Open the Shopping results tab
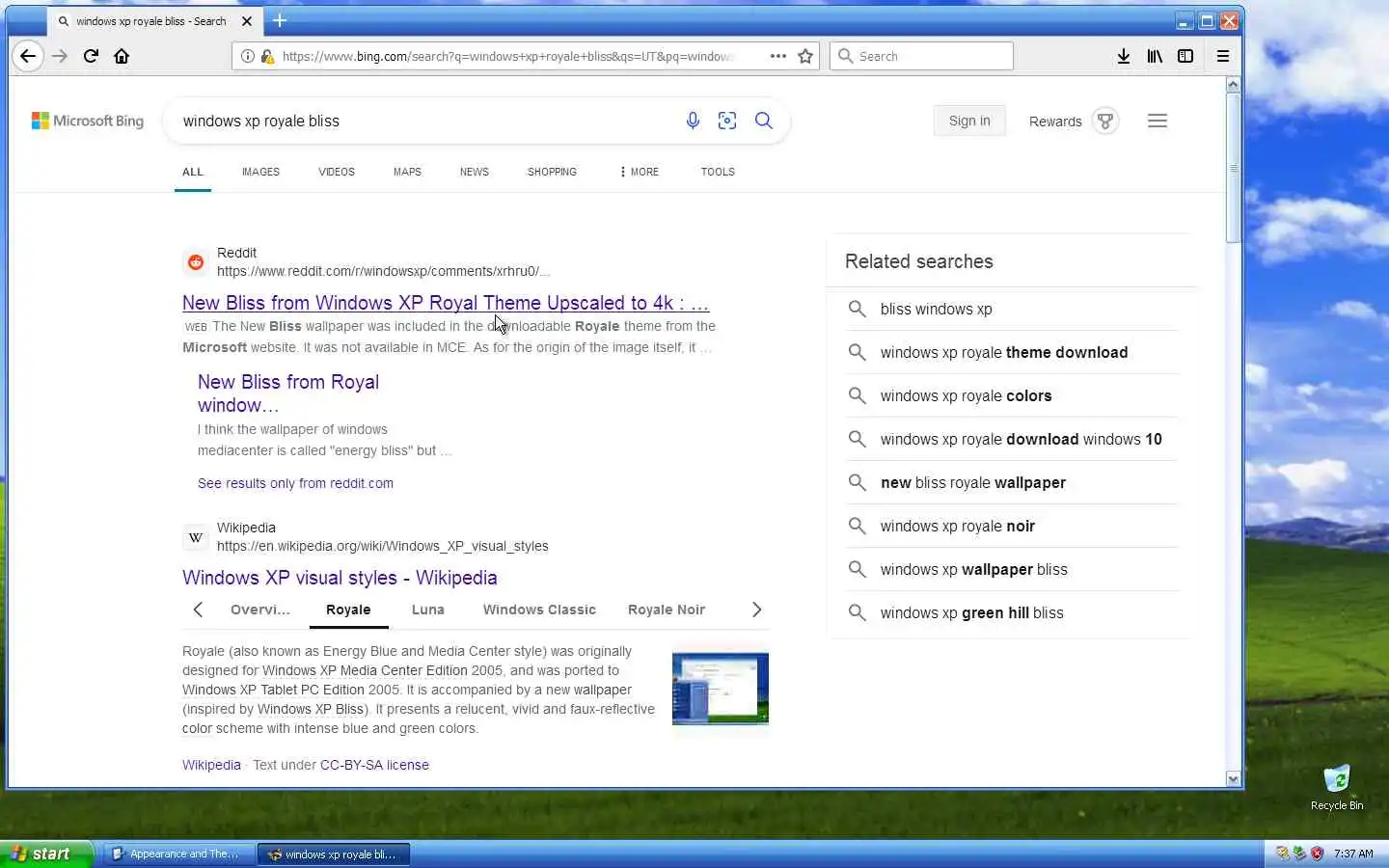The image size is (1389, 868). pyautogui.click(x=552, y=172)
